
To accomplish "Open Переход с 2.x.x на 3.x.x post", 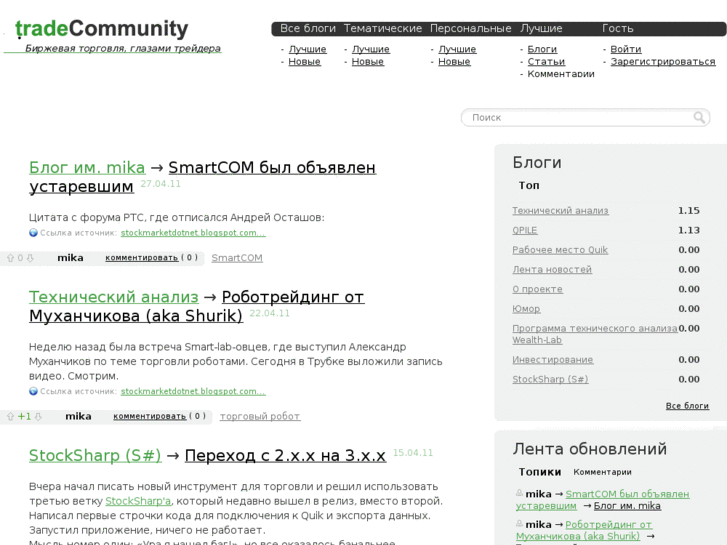I will [x=285, y=455].
